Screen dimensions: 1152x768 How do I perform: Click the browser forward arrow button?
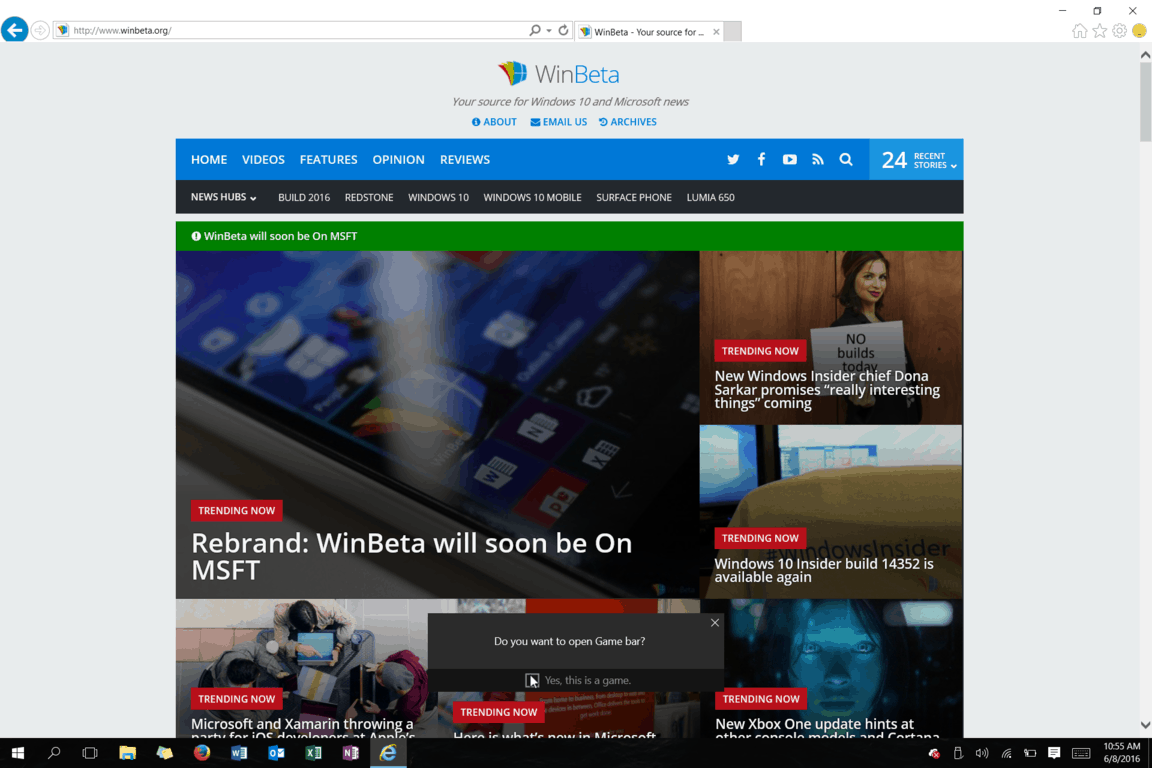click(x=40, y=30)
